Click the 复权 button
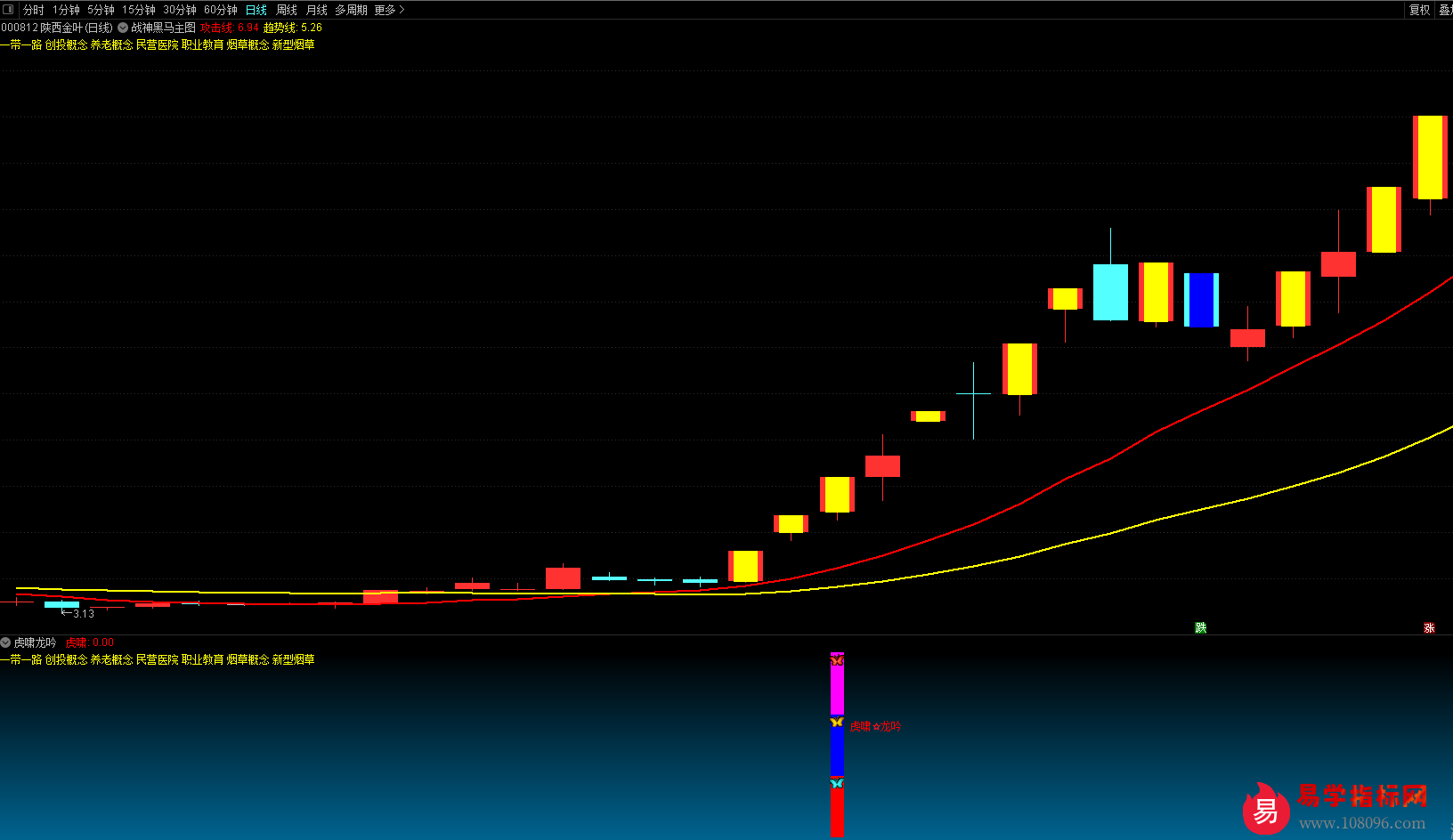The height and width of the screenshot is (840, 1453). (1419, 10)
